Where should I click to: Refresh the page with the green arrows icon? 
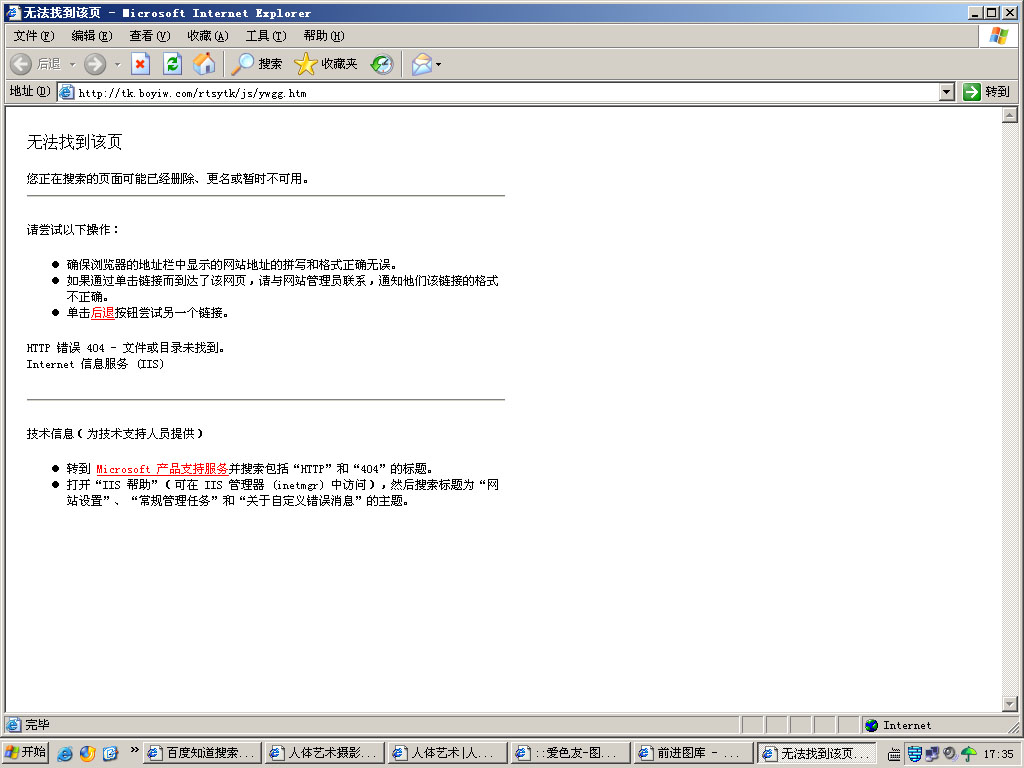pos(172,64)
